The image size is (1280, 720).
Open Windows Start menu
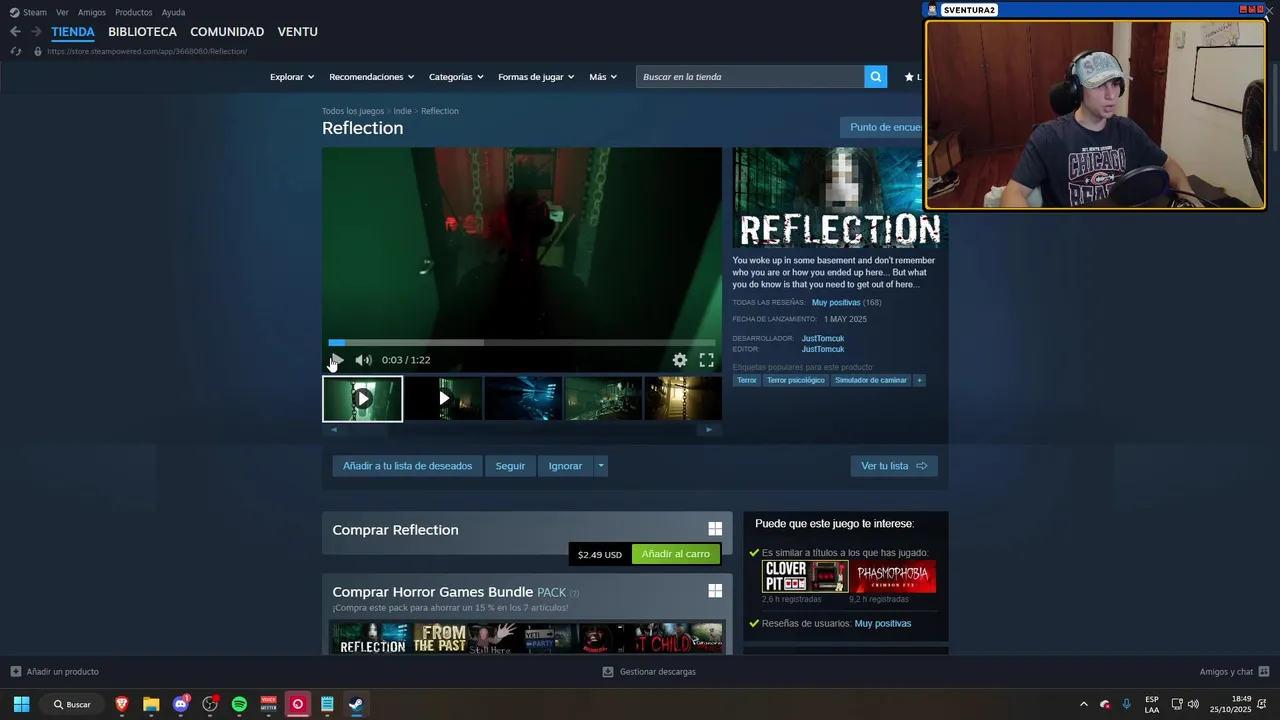click(21, 704)
